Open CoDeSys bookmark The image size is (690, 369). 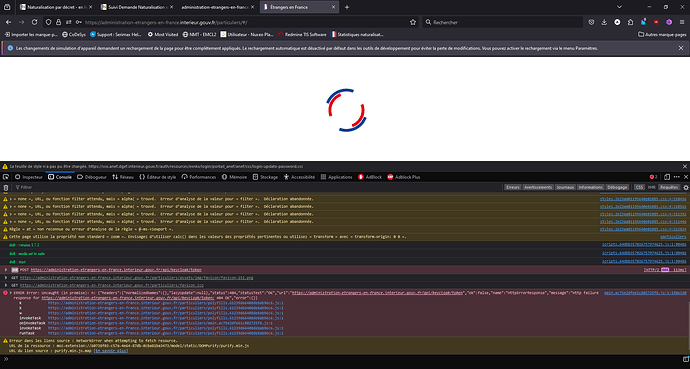point(73,34)
